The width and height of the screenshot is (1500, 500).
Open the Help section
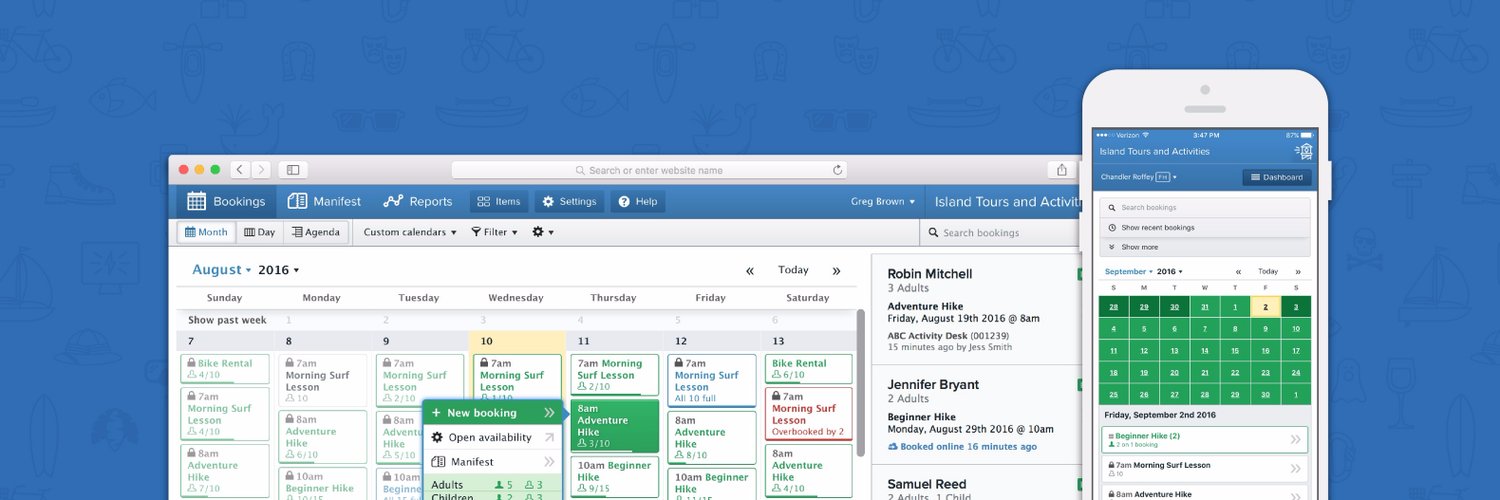[637, 201]
